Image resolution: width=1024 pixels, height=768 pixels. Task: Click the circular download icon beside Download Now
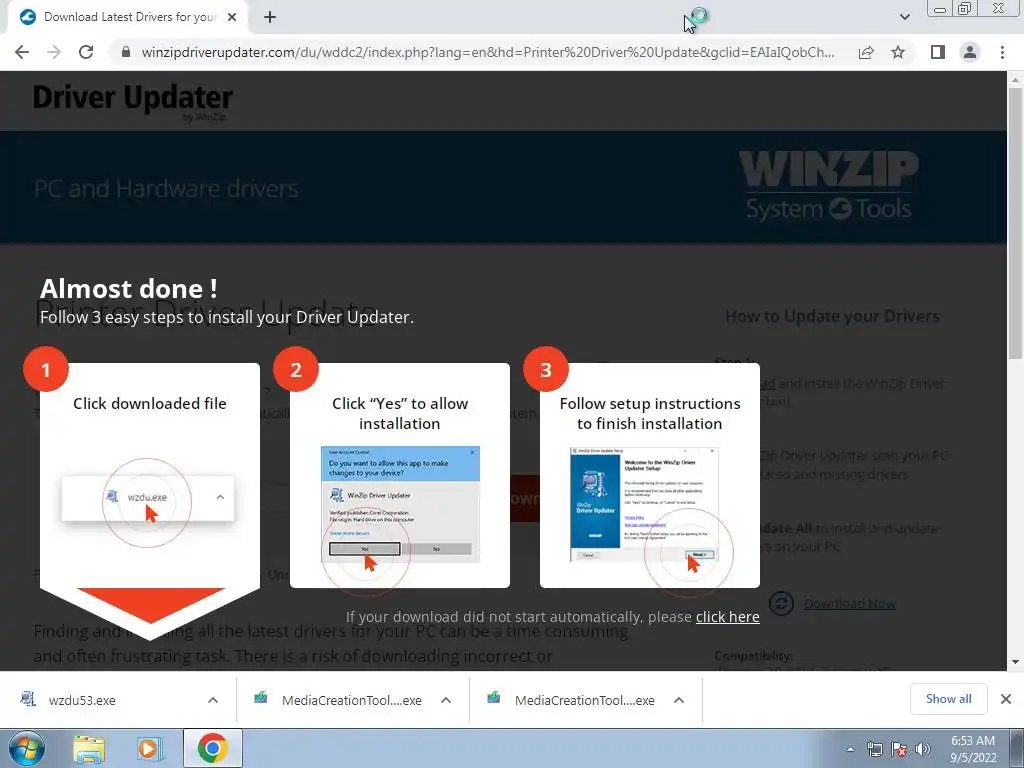[x=781, y=603]
